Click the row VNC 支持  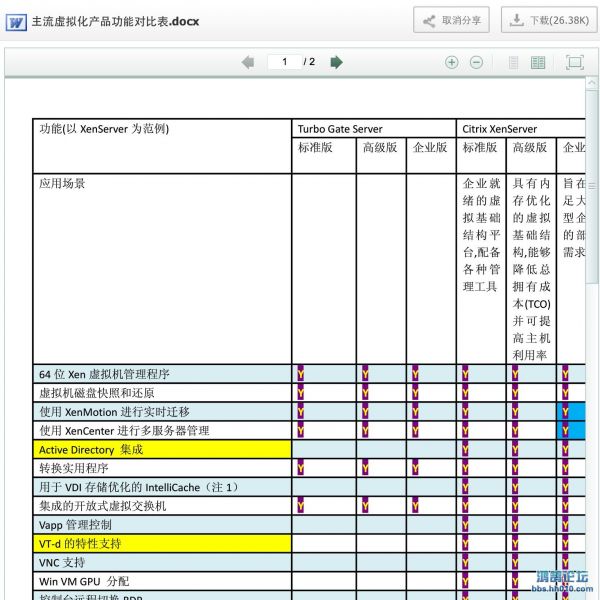pyautogui.click(x=162, y=562)
